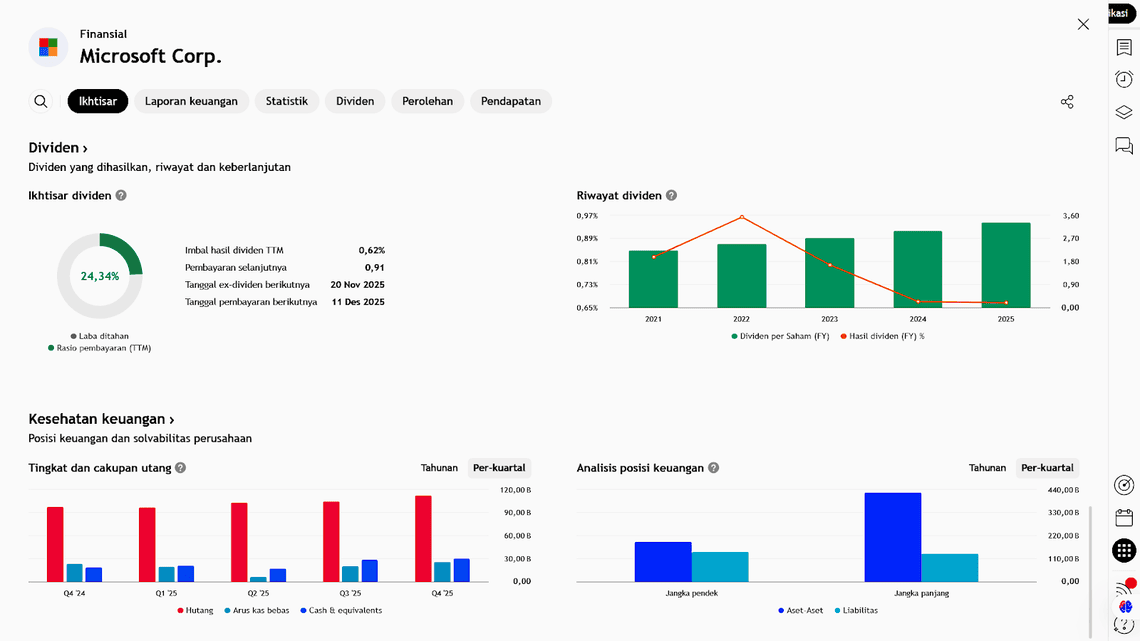Select Per-kuartal for debt coverage chart
1140x641 pixels.
(x=499, y=468)
